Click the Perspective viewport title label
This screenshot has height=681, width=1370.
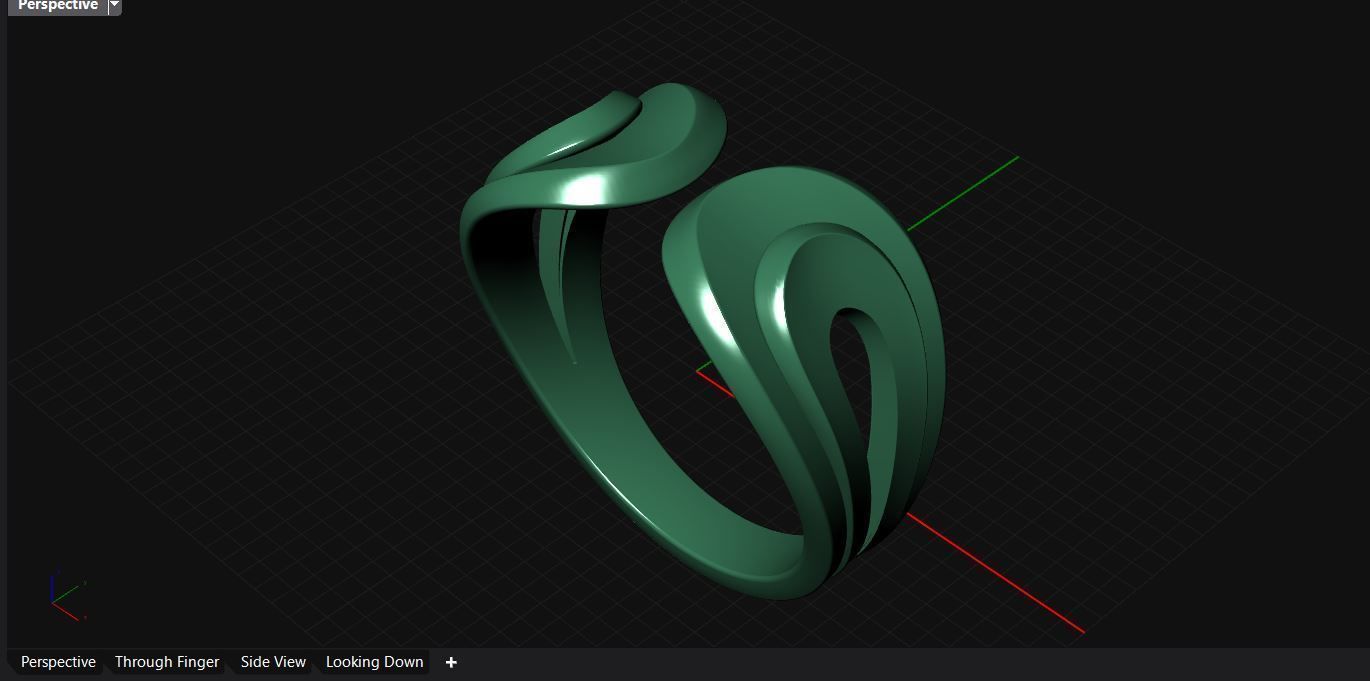click(x=58, y=5)
